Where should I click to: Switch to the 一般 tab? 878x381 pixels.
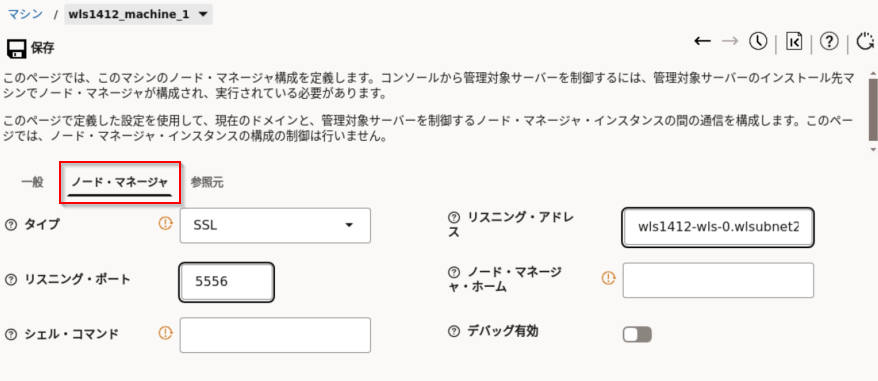pos(32,182)
